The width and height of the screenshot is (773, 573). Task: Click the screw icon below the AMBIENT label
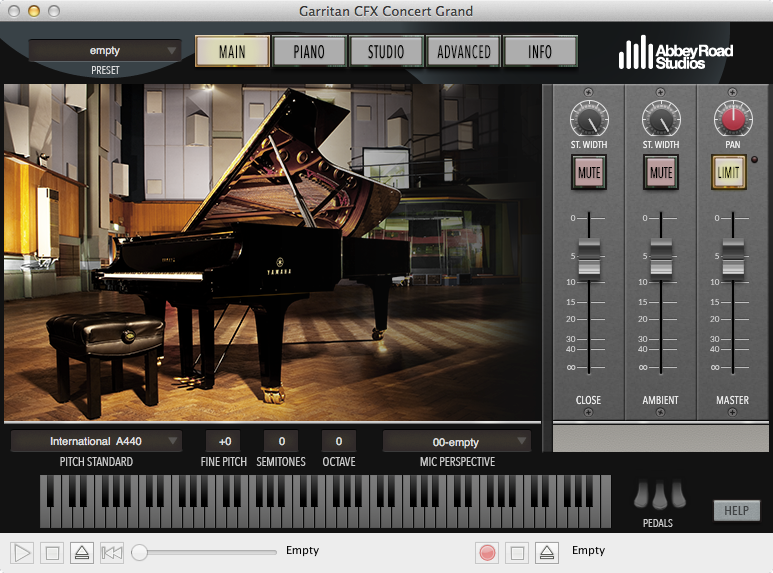click(661, 412)
